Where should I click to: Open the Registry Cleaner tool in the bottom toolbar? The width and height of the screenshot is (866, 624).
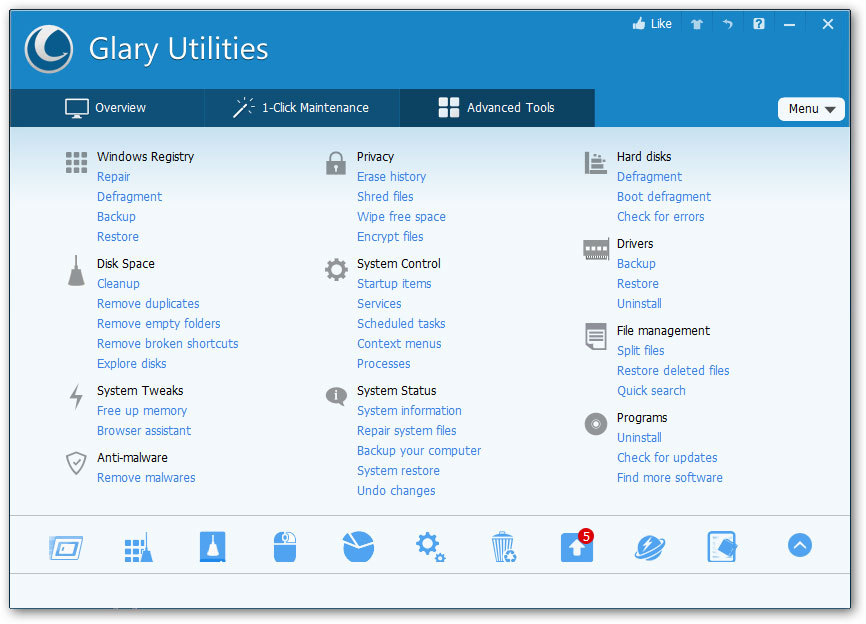coord(138,546)
